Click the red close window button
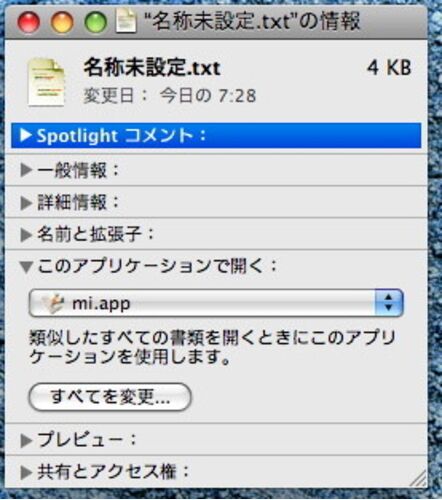442x500 pixels. pos(29,22)
